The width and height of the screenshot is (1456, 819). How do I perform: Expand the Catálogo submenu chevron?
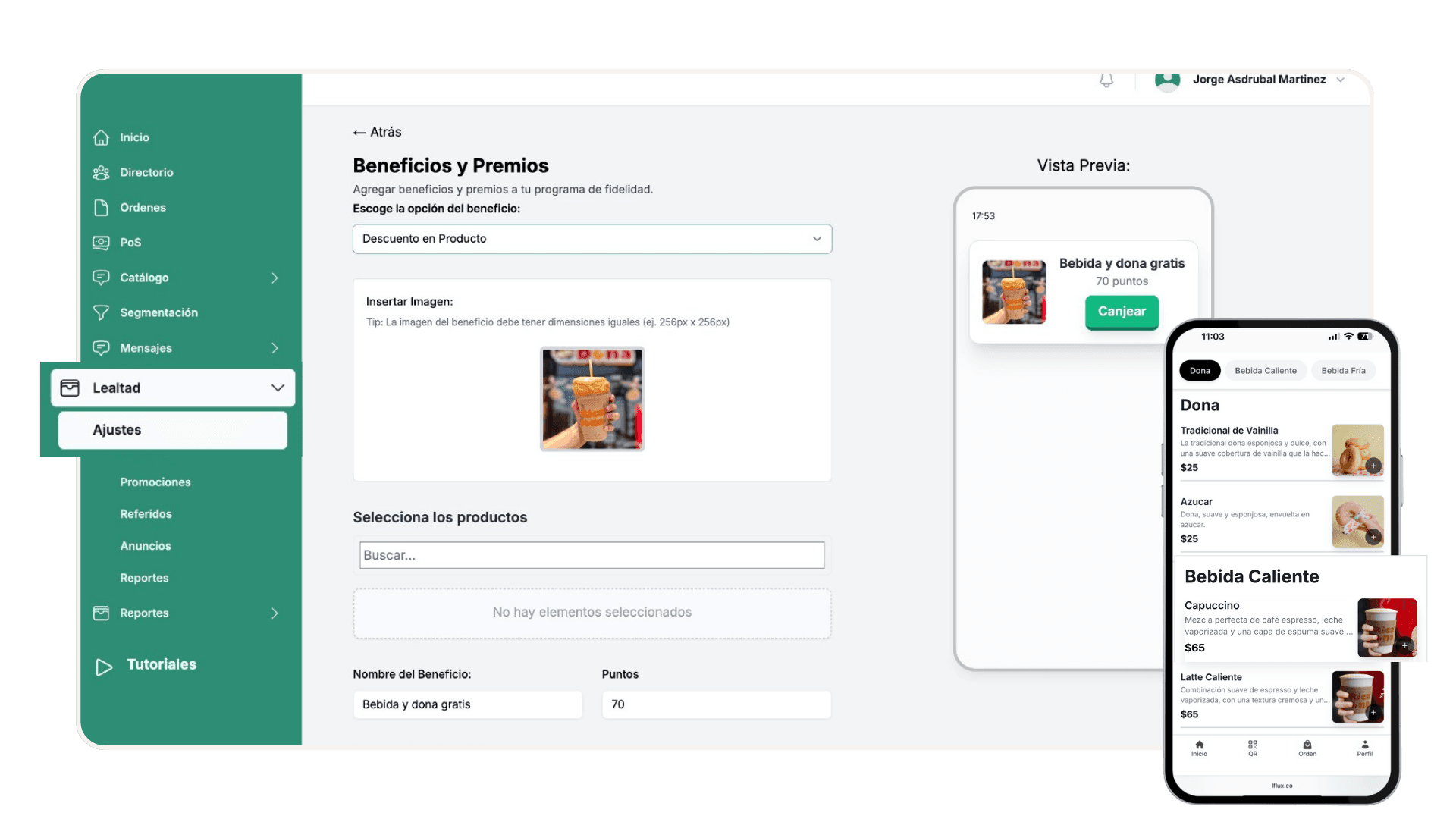pyautogui.click(x=275, y=278)
